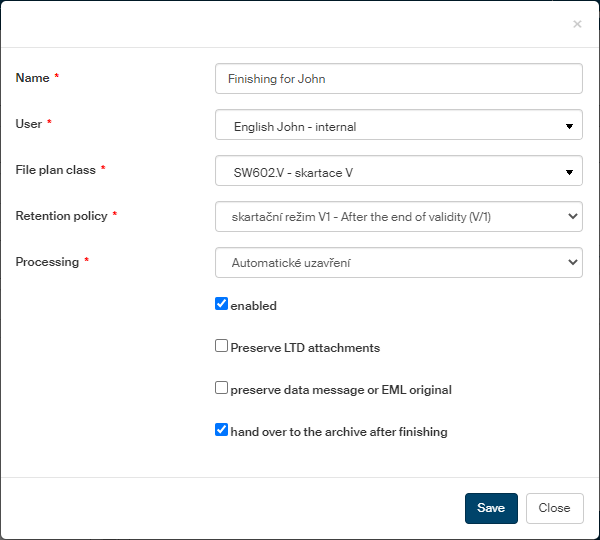Click the 'Processing' field label
Viewport: 600px width, 540px height.
tap(47, 262)
